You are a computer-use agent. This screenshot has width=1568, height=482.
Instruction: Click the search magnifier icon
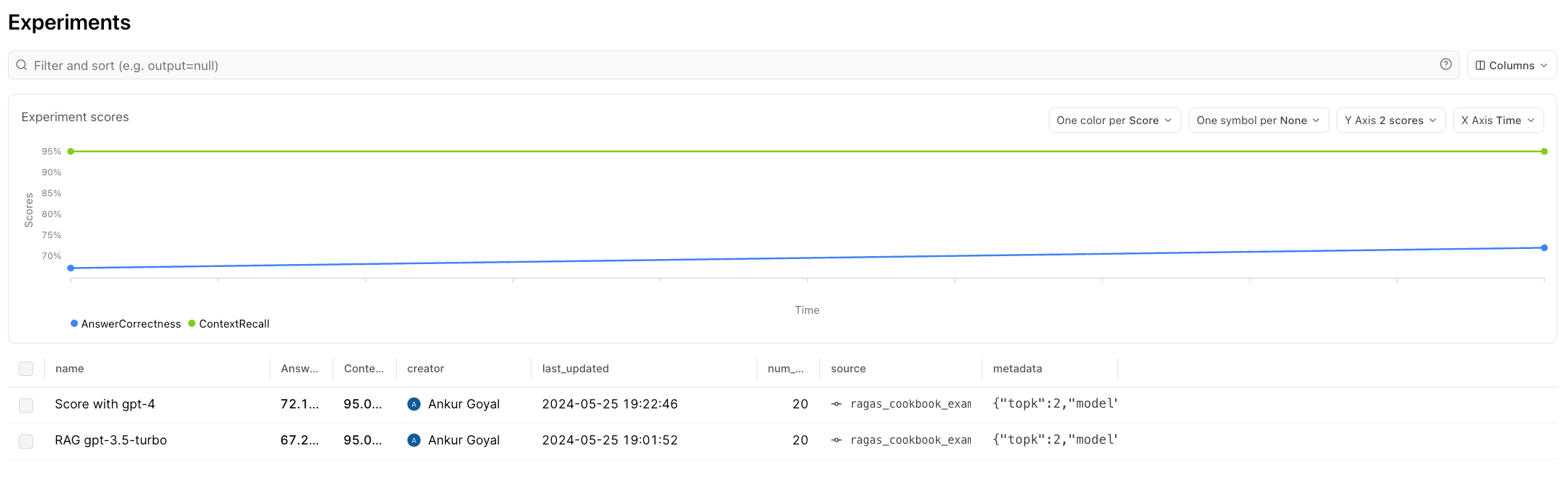(22, 65)
